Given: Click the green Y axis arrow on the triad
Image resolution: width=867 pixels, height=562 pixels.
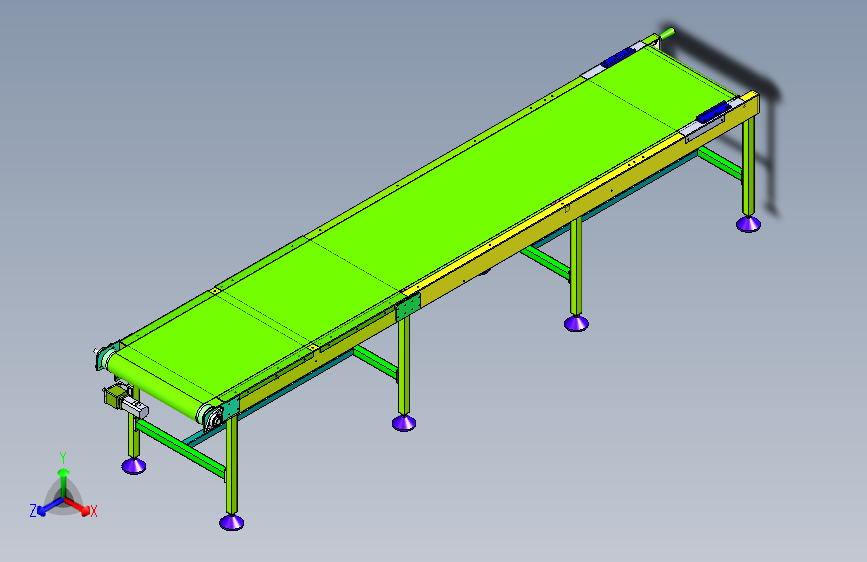Looking at the screenshot, I should click(x=64, y=481).
